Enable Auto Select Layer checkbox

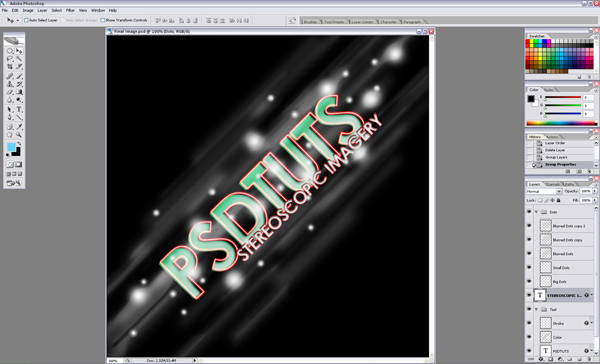26,20
